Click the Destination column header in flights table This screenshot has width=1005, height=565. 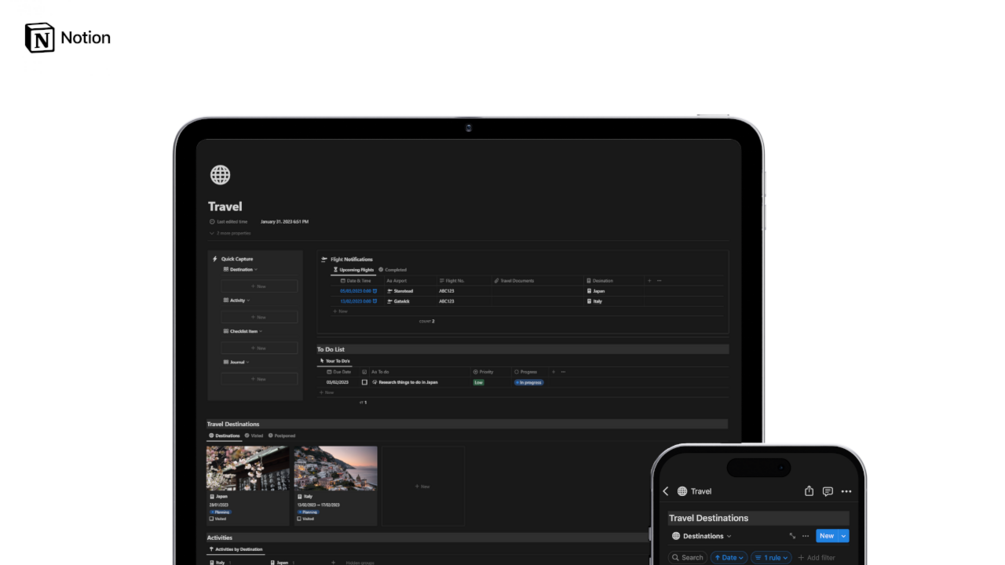tap(600, 281)
